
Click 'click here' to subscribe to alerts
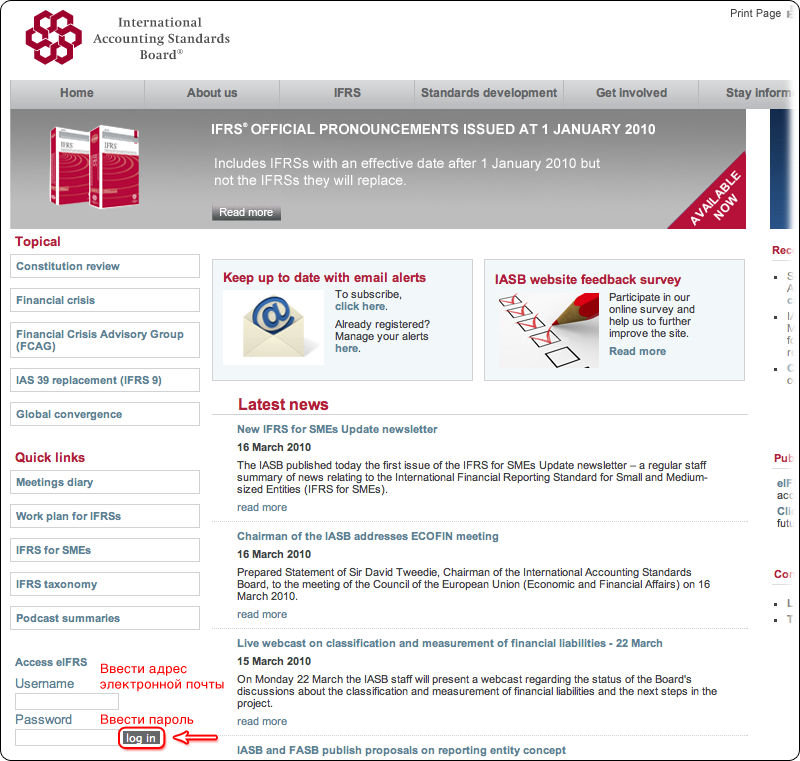360,306
